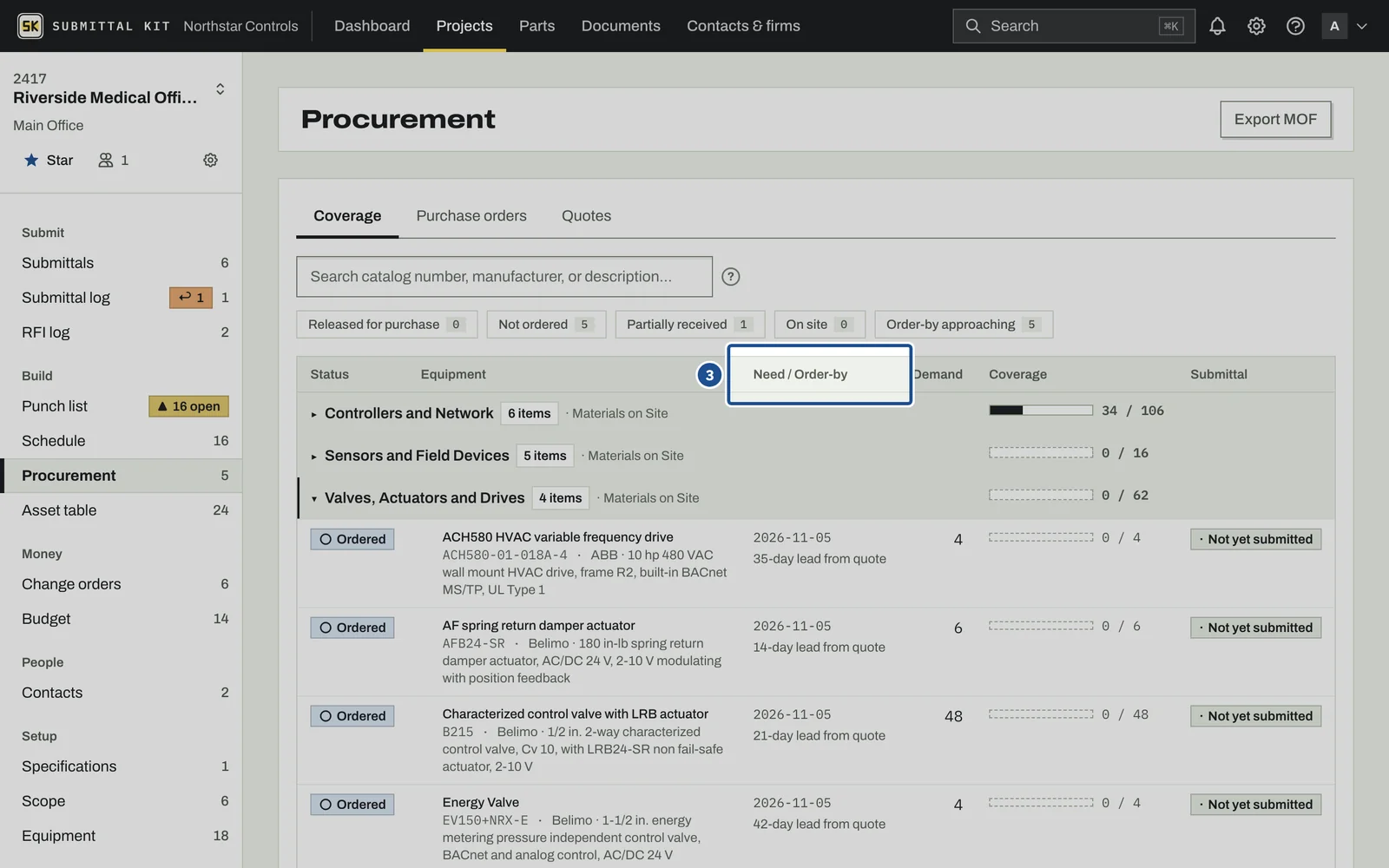Open the account menu chevron
Screen dimensions: 1389x868
1362,26
